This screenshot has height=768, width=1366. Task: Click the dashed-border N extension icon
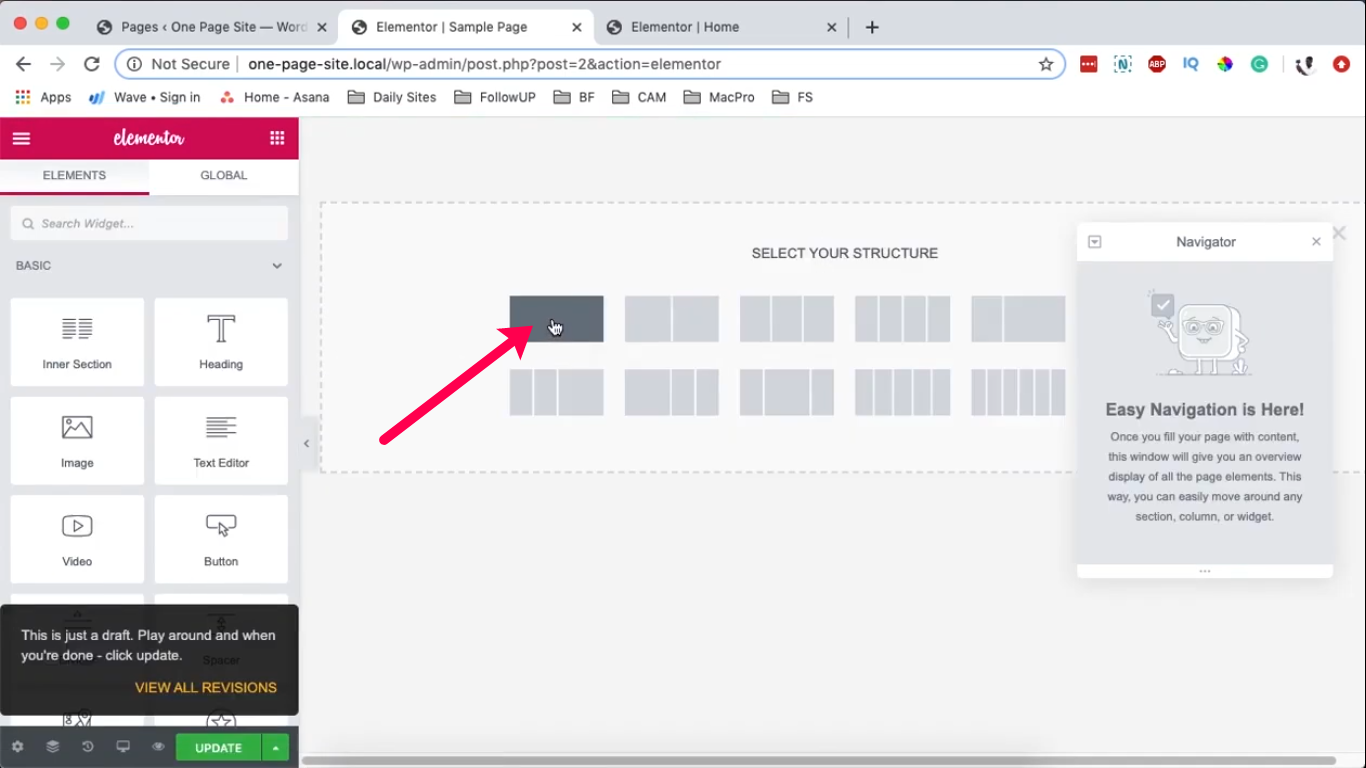coord(1123,64)
